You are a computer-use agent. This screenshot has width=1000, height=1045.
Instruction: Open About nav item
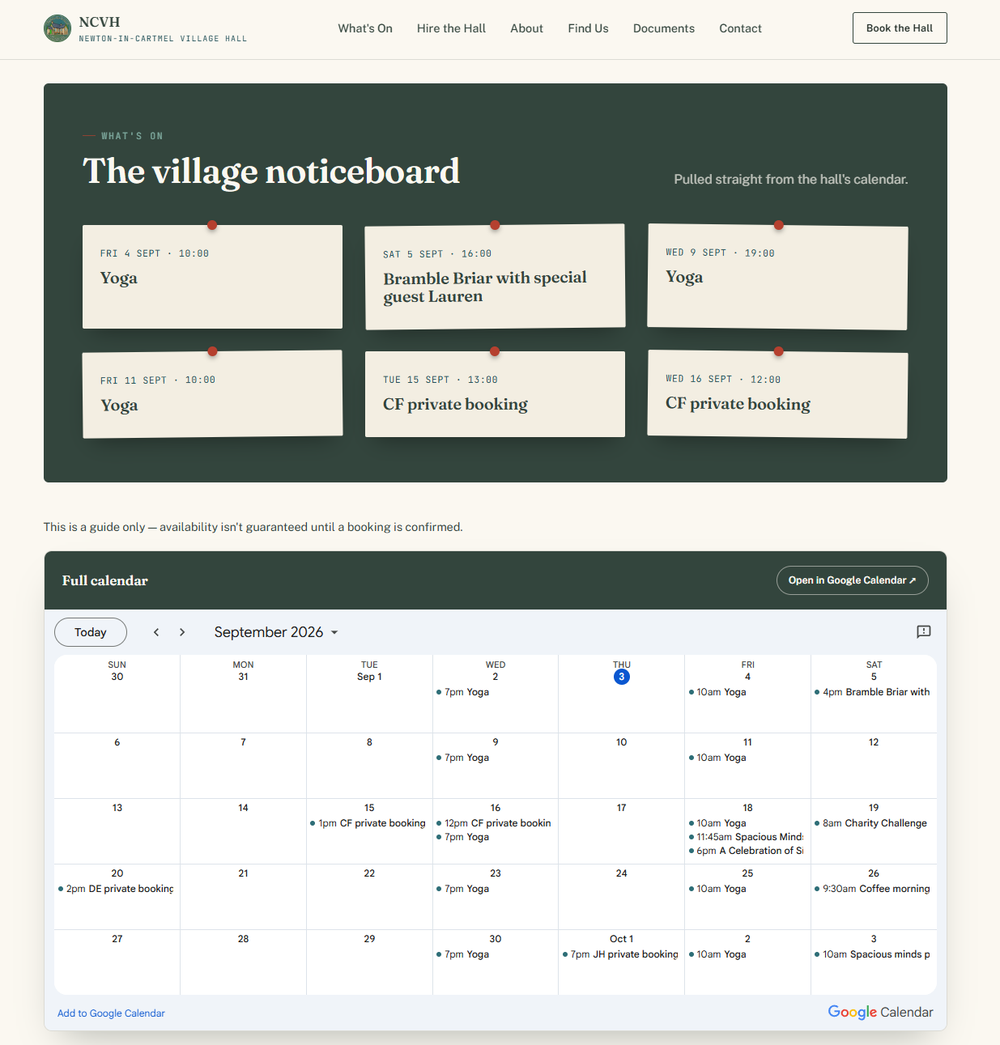point(527,29)
